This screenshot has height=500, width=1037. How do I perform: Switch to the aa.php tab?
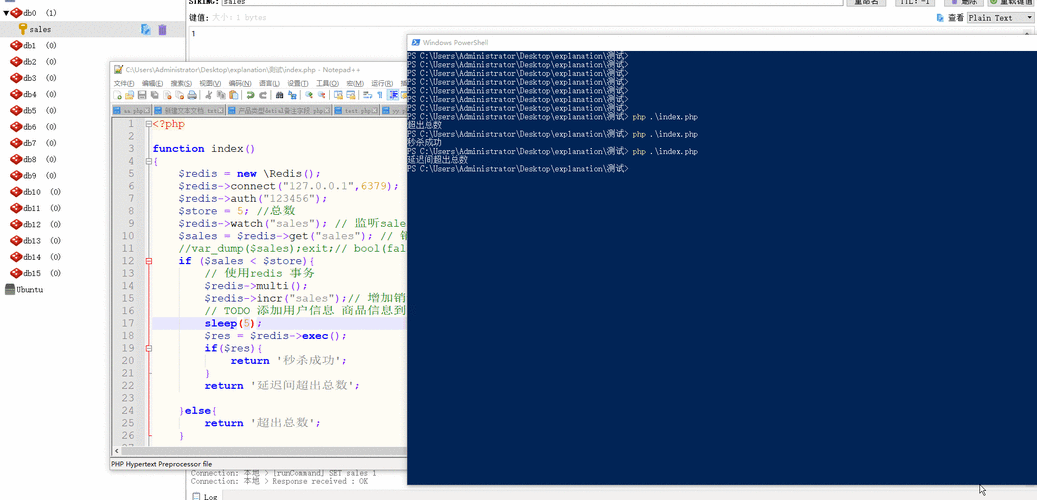click(132, 110)
